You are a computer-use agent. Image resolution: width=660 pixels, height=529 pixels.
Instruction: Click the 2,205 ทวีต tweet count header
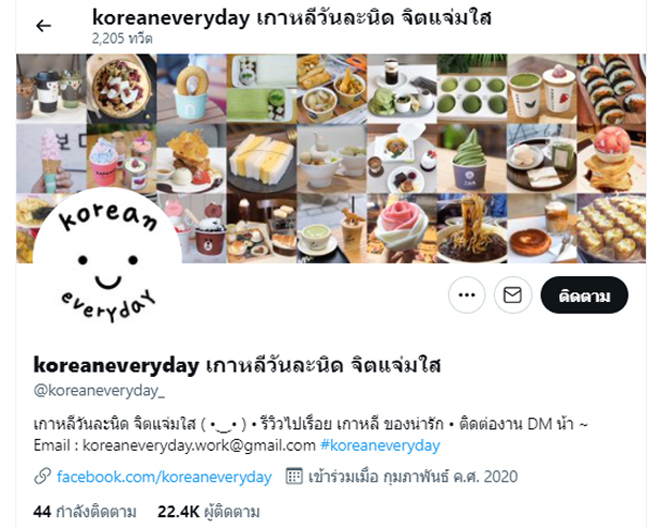(122, 39)
